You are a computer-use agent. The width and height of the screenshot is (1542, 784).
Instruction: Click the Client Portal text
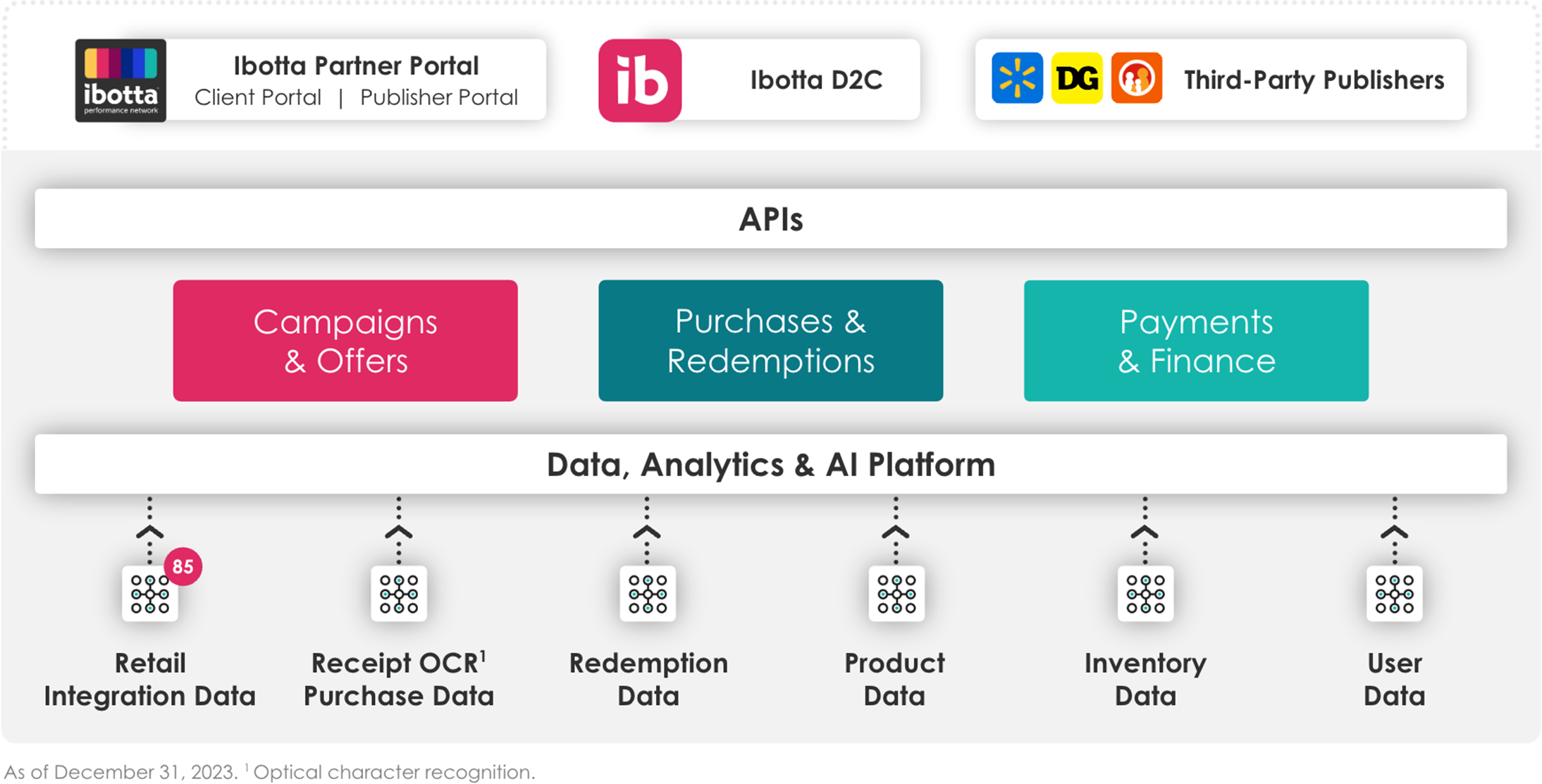[x=258, y=97]
